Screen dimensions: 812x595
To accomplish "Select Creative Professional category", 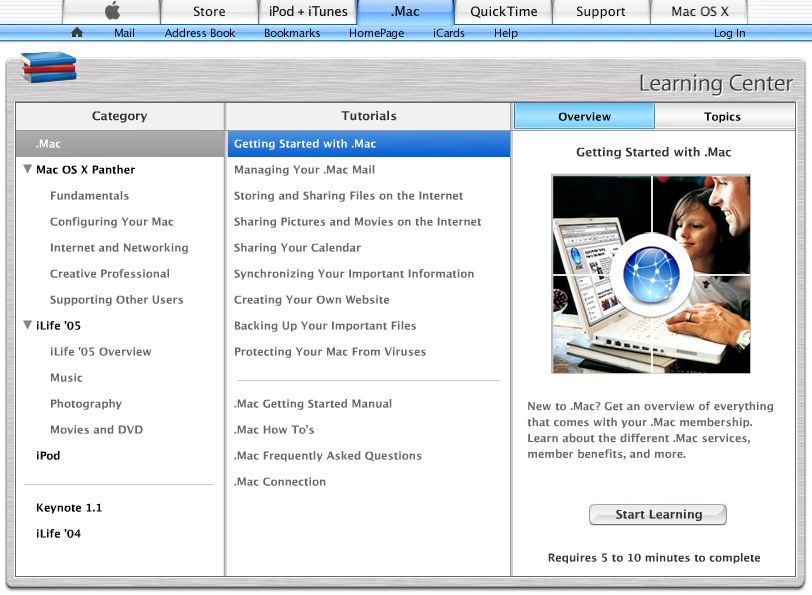I will point(110,273).
